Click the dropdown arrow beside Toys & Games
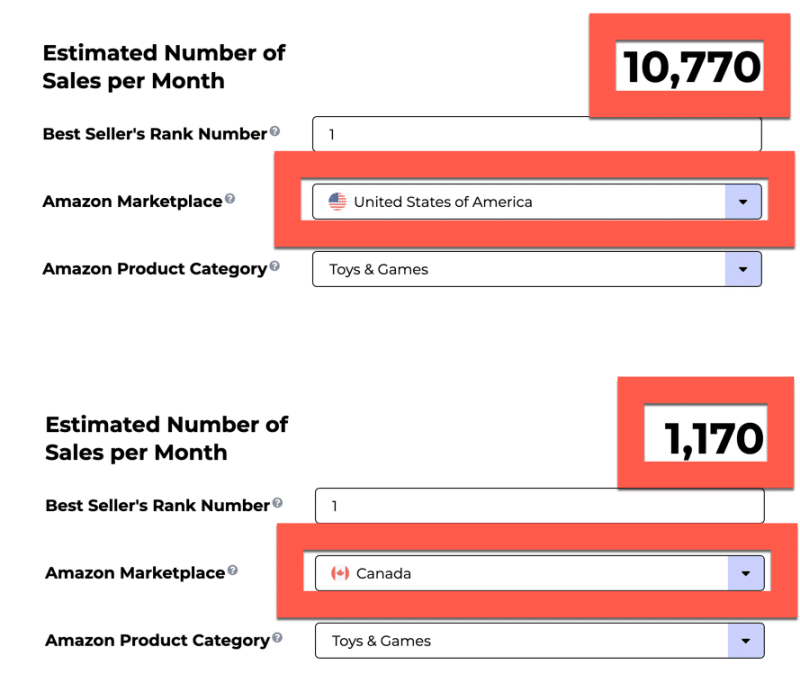 point(744,269)
